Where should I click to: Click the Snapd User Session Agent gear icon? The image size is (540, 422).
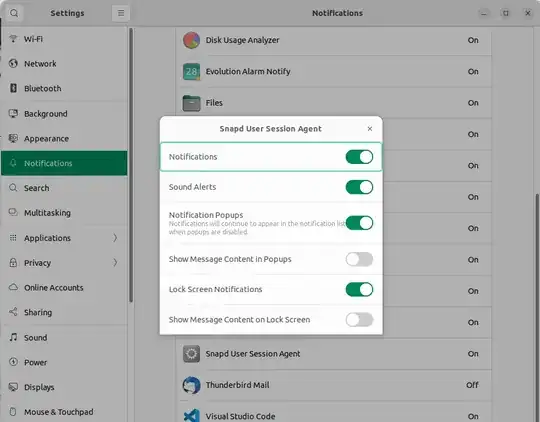(191, 354)
